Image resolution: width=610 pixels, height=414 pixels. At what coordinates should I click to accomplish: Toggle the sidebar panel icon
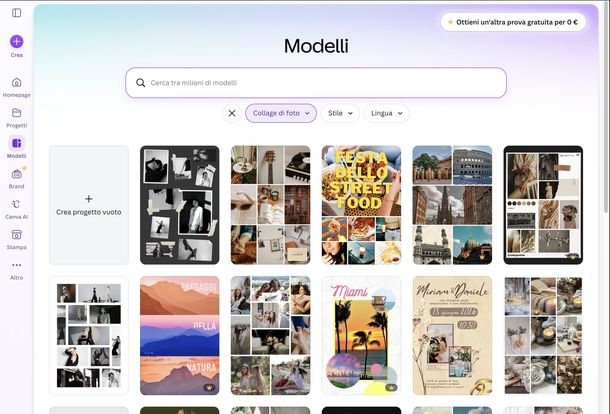[16, 13]
